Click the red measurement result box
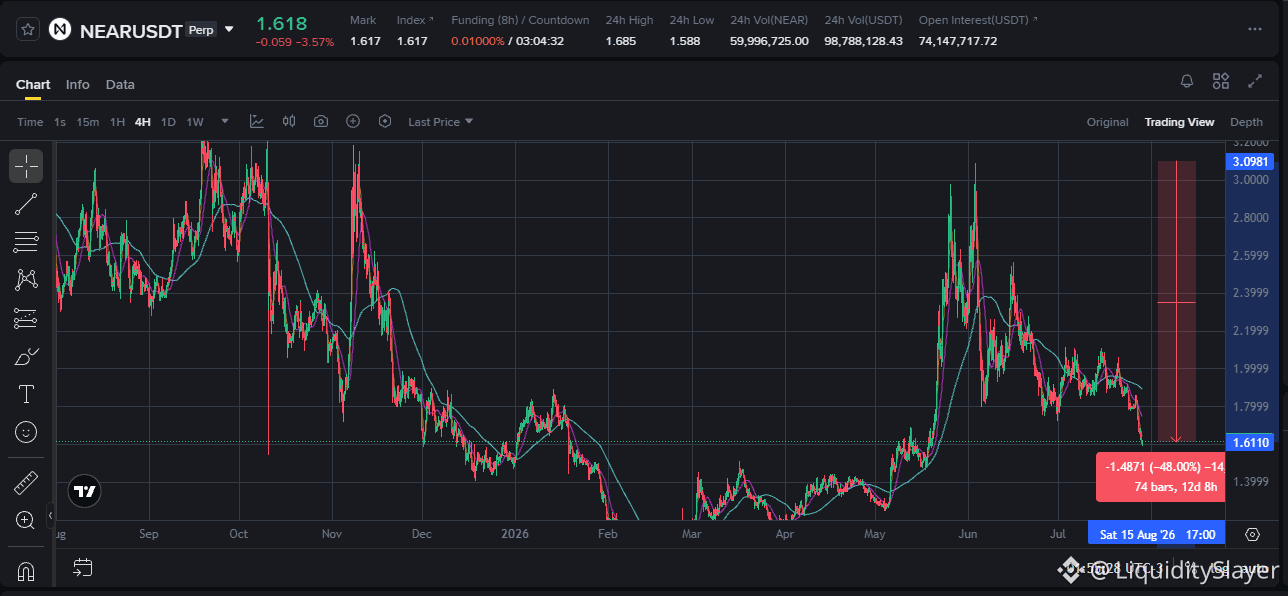Image resolution: width=1288 pixels, height=596 pixels. [x=1161, y=477]
